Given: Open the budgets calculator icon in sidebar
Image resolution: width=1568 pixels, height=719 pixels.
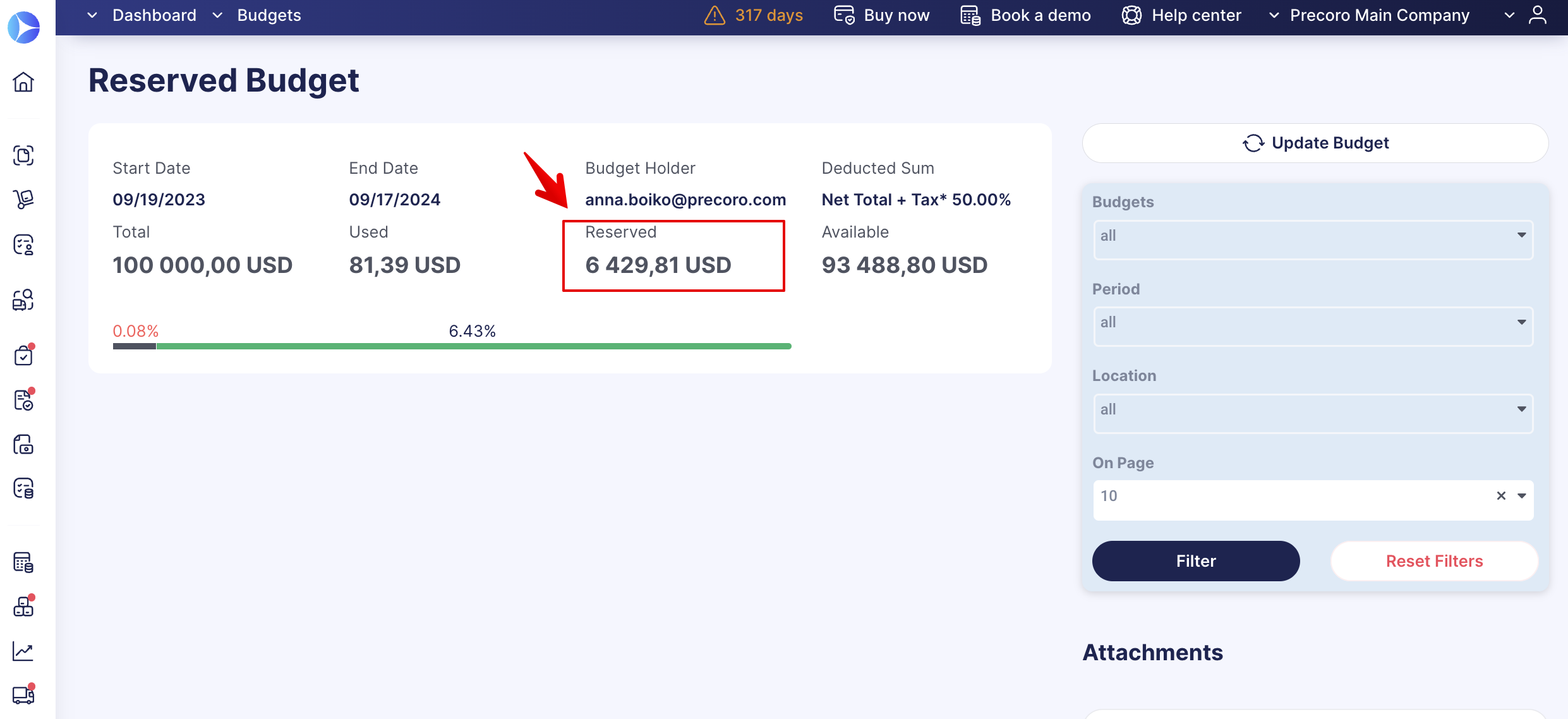Looking at the screenshot, I should pos(23,561).
